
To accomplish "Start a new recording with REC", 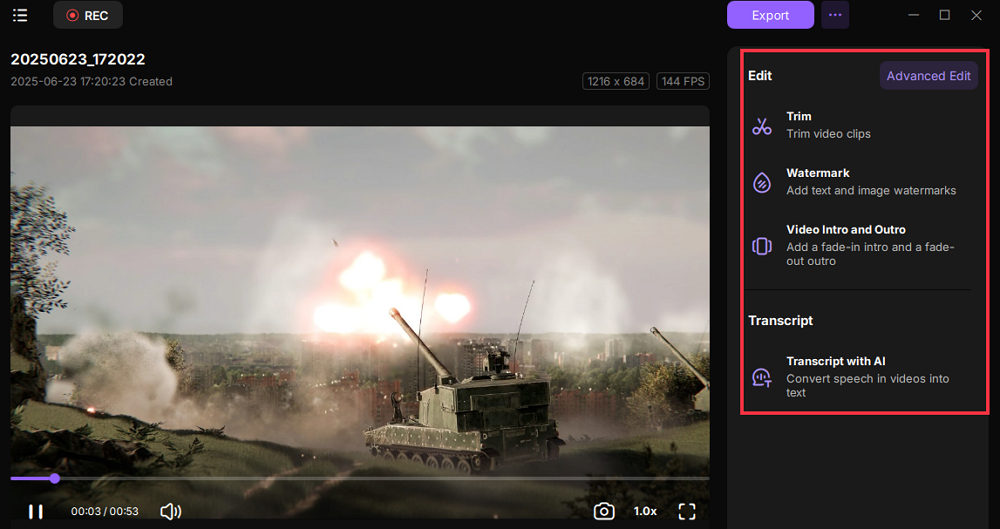I will tap(88, 15).
